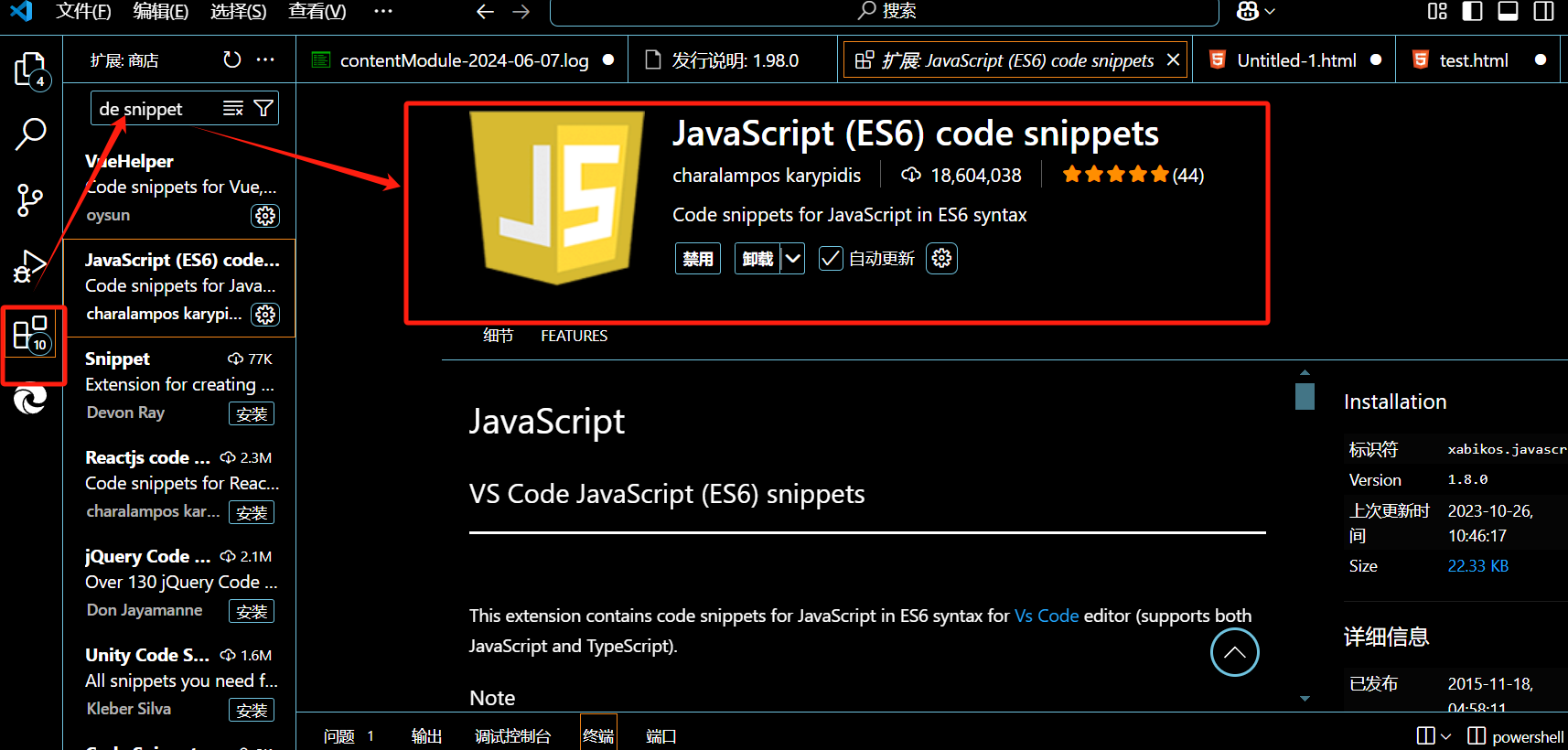Refresh the extensions marketplace list

(x=232, y=59)
